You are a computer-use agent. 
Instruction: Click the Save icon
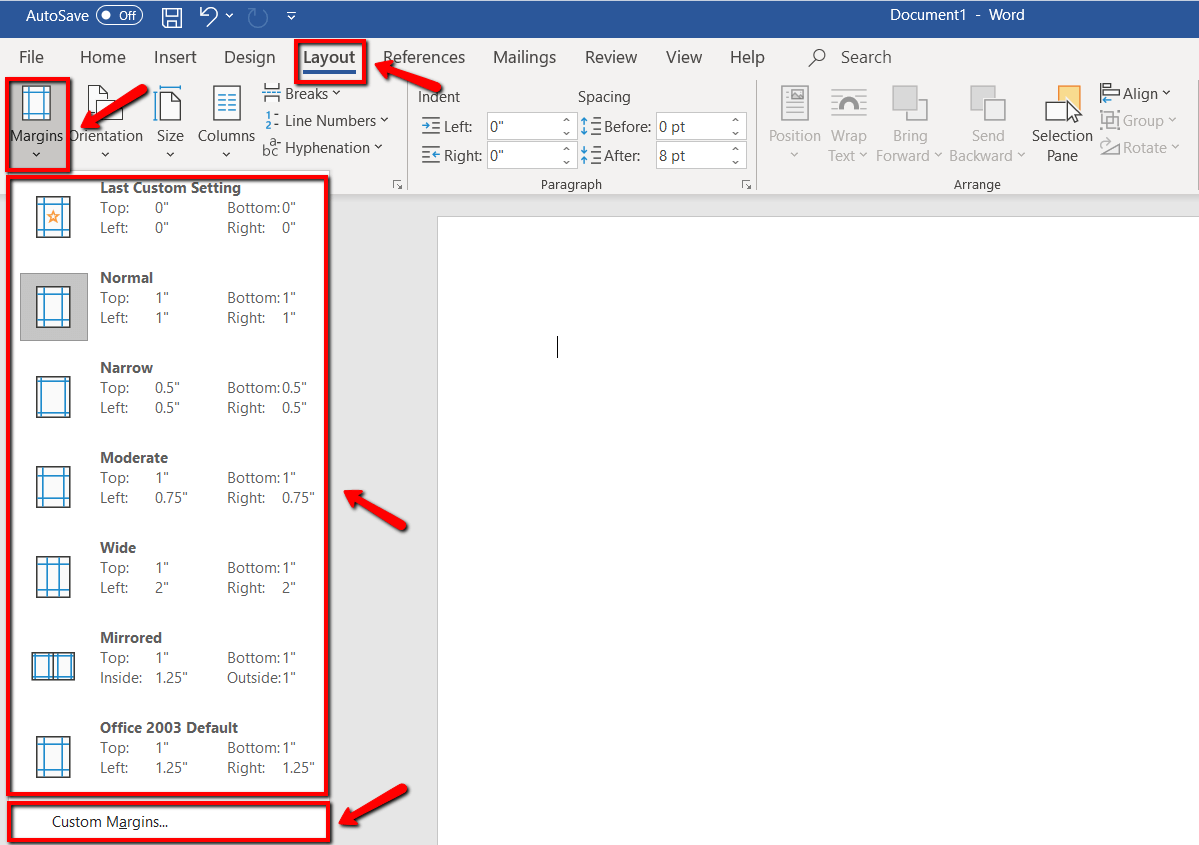(170, 16)
